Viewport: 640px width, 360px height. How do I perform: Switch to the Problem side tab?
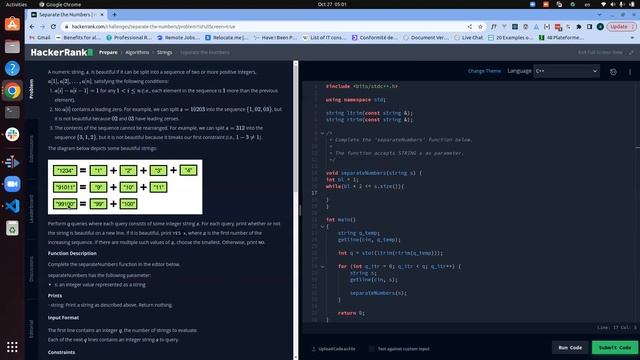[x=31, y=89]
